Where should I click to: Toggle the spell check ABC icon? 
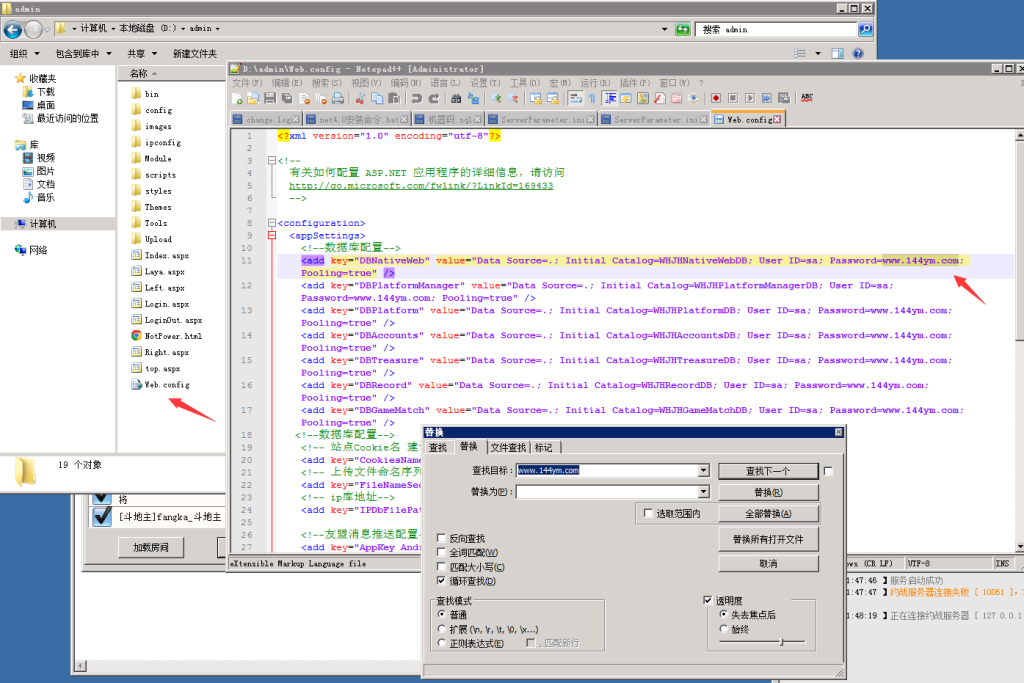(x=807, y=98)
